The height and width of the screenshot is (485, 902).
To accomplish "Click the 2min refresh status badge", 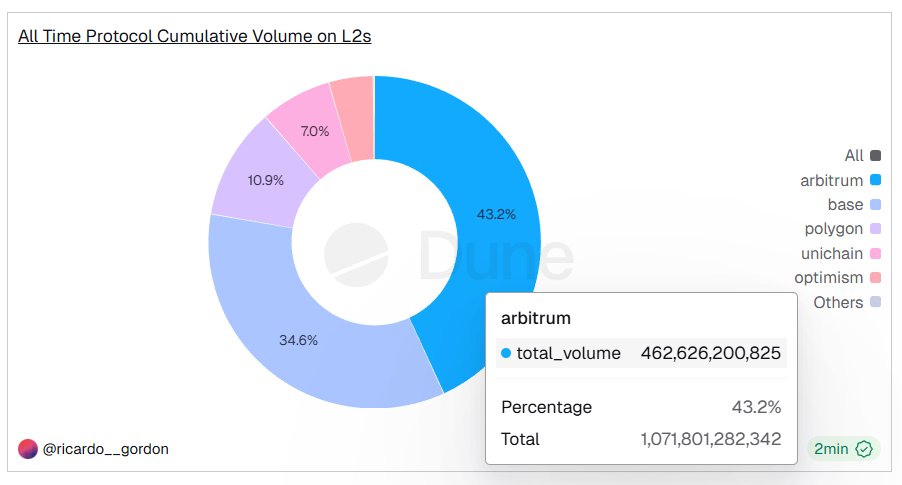I will pyautogui.click(x=843, y=449).
